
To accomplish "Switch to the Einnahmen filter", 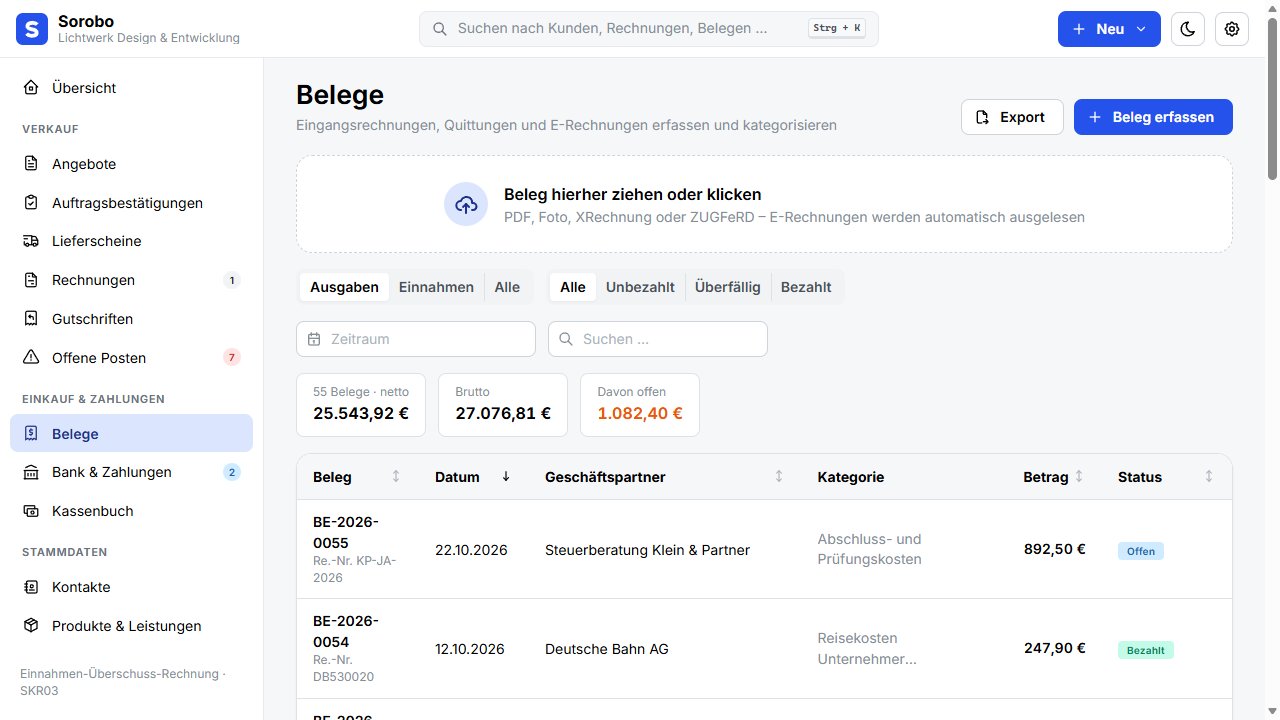I will (436, 287).
